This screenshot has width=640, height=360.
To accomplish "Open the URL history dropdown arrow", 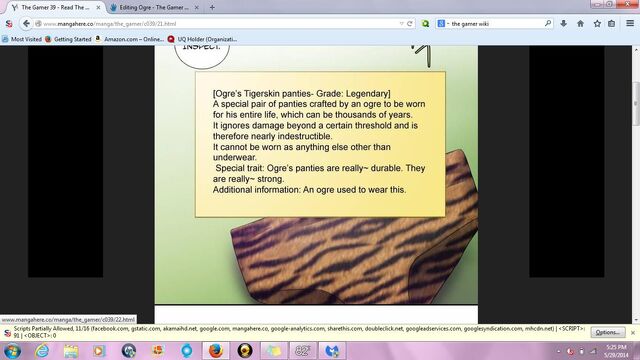I will (401, 24).
